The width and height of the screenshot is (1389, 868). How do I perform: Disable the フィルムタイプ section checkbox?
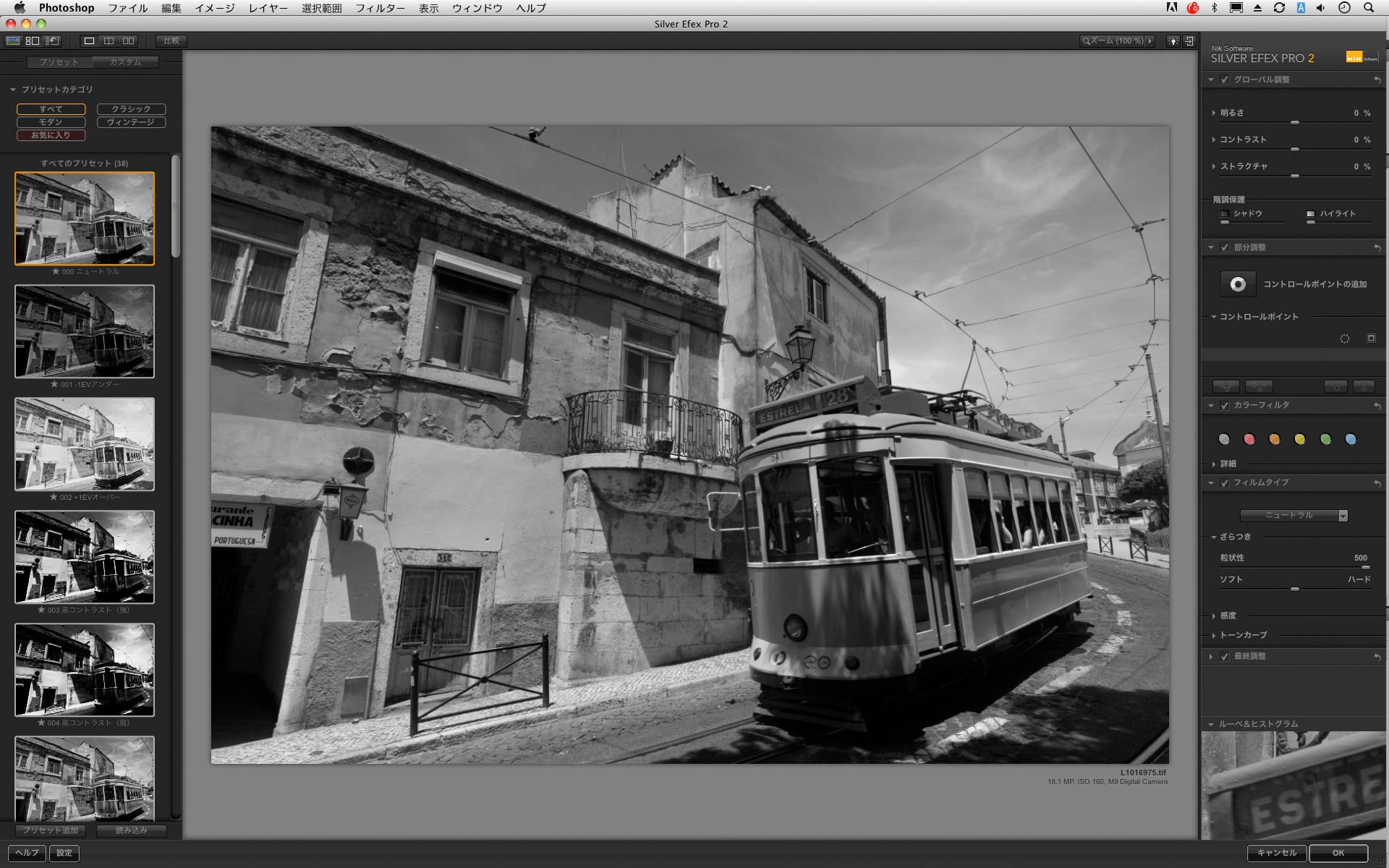1224,482
